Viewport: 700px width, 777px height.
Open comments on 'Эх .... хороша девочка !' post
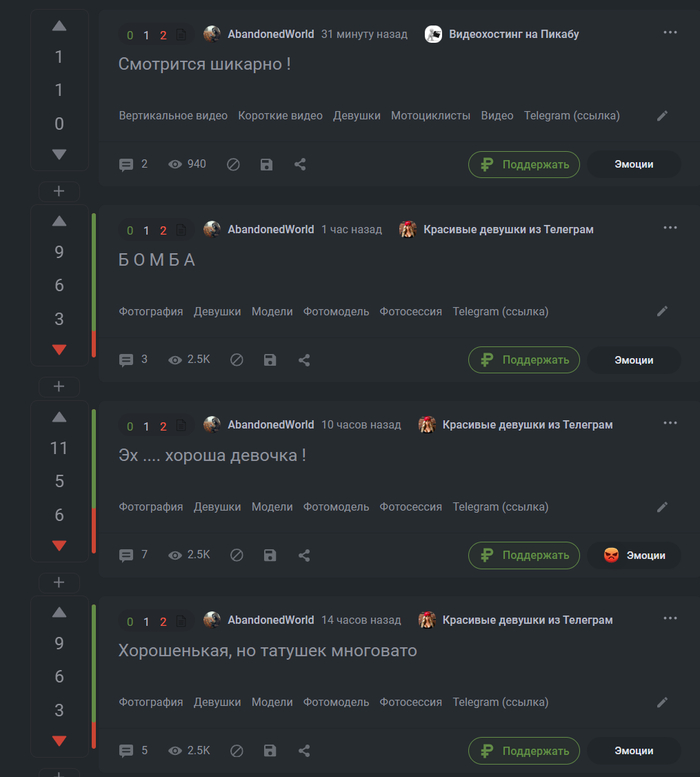tap(126, 555)
